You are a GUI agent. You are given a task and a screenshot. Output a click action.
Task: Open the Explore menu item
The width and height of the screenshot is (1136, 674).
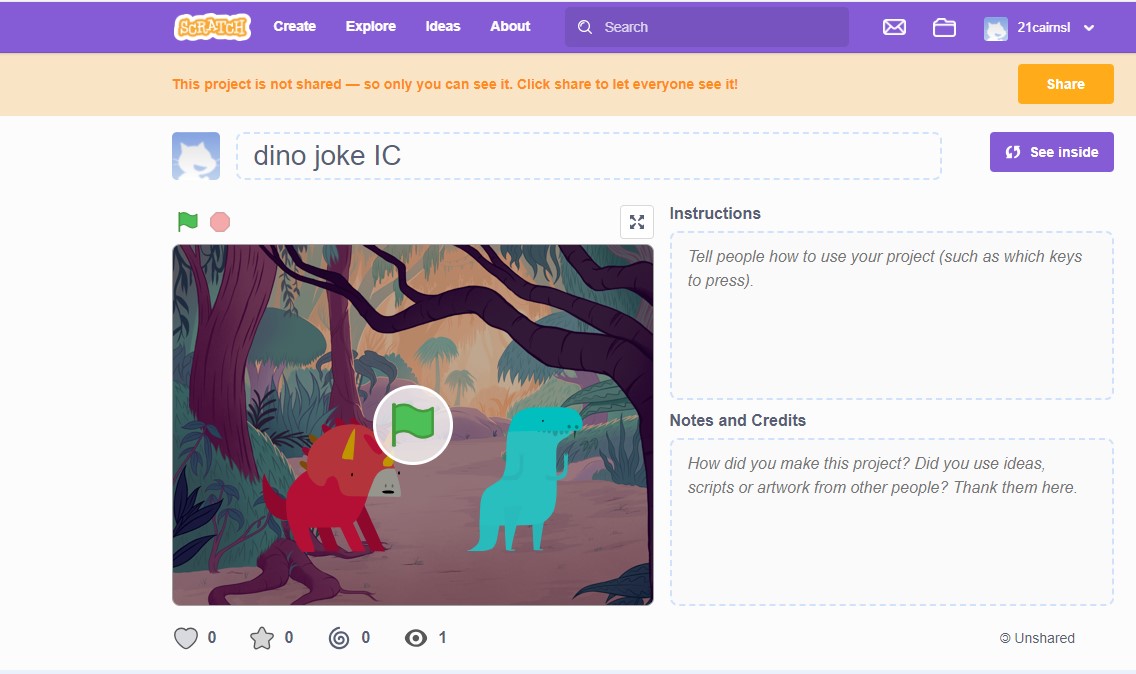[370, 26]
